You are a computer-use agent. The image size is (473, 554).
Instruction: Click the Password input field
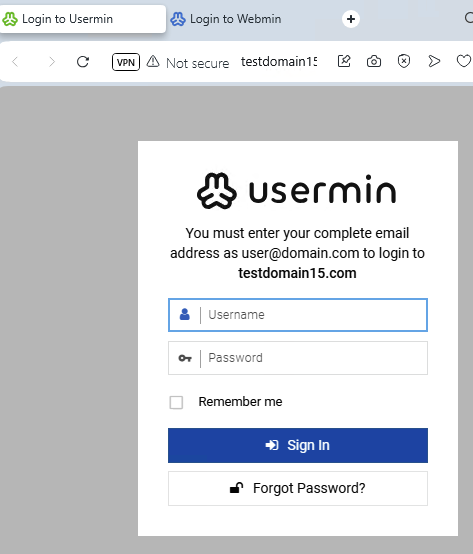point(298,358)
